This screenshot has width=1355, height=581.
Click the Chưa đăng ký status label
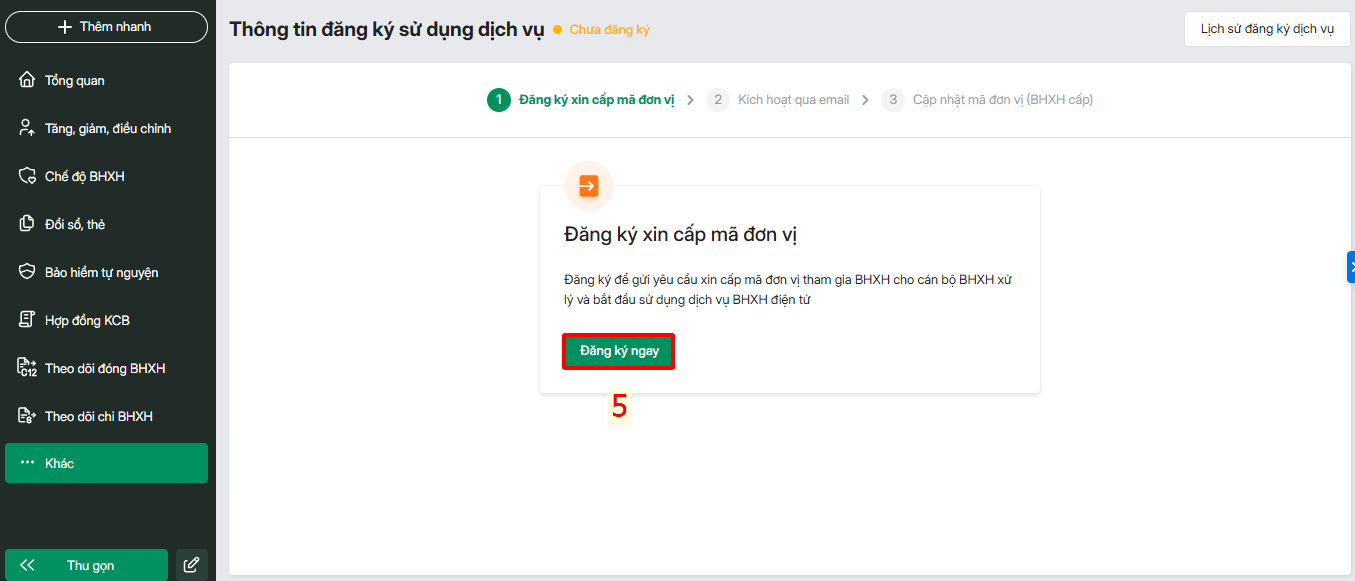tap(609, 30)
